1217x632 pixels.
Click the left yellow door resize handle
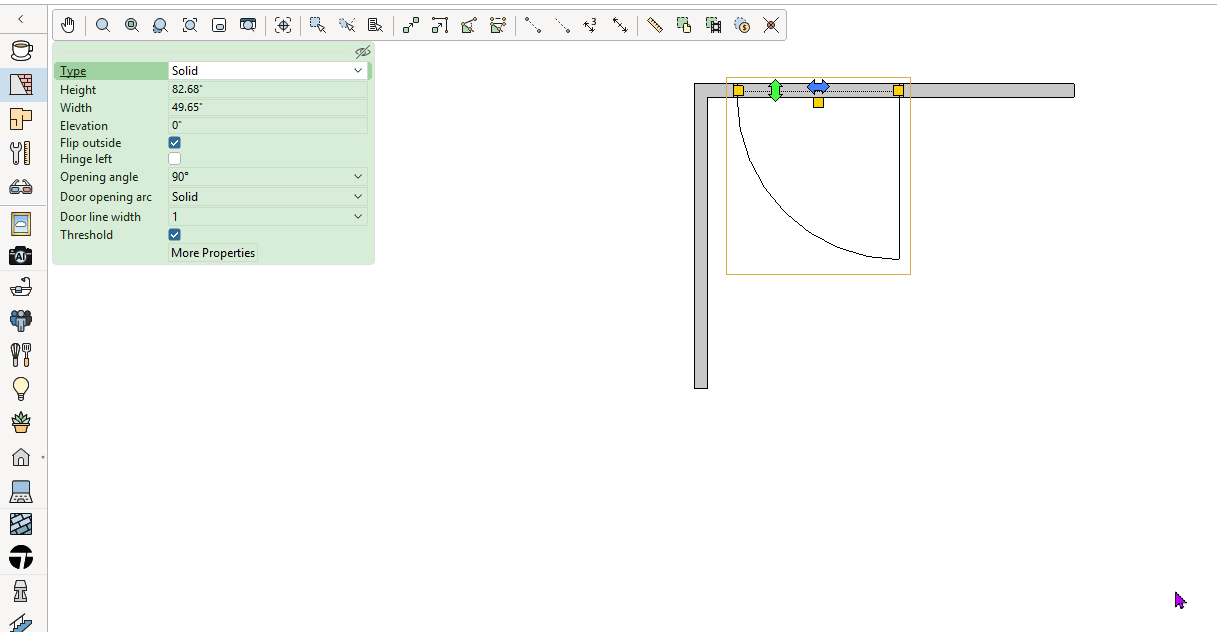[738, 90]
